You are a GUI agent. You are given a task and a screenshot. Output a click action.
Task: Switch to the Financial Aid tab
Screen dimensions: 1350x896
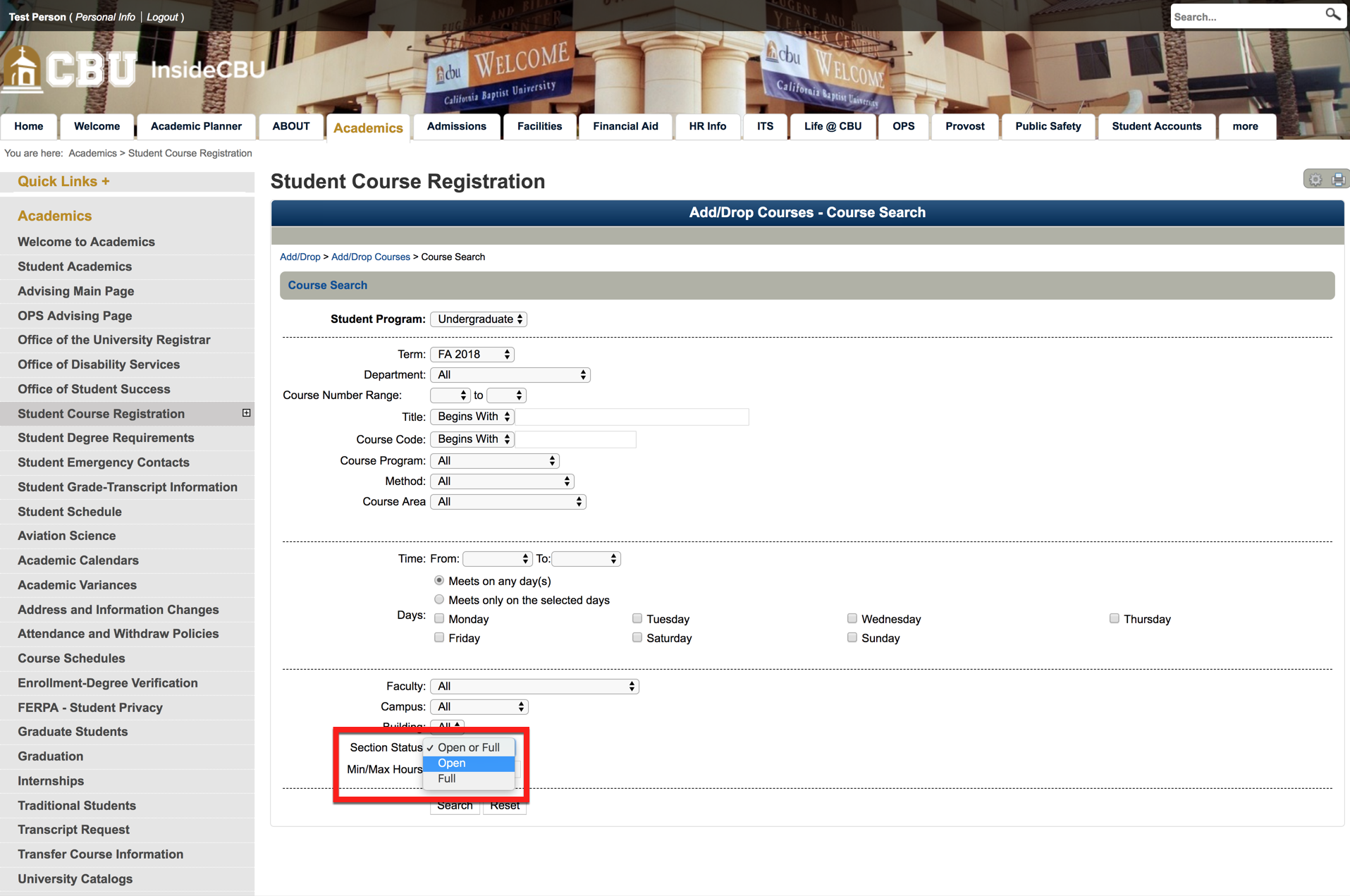click(x=625, y=126)
